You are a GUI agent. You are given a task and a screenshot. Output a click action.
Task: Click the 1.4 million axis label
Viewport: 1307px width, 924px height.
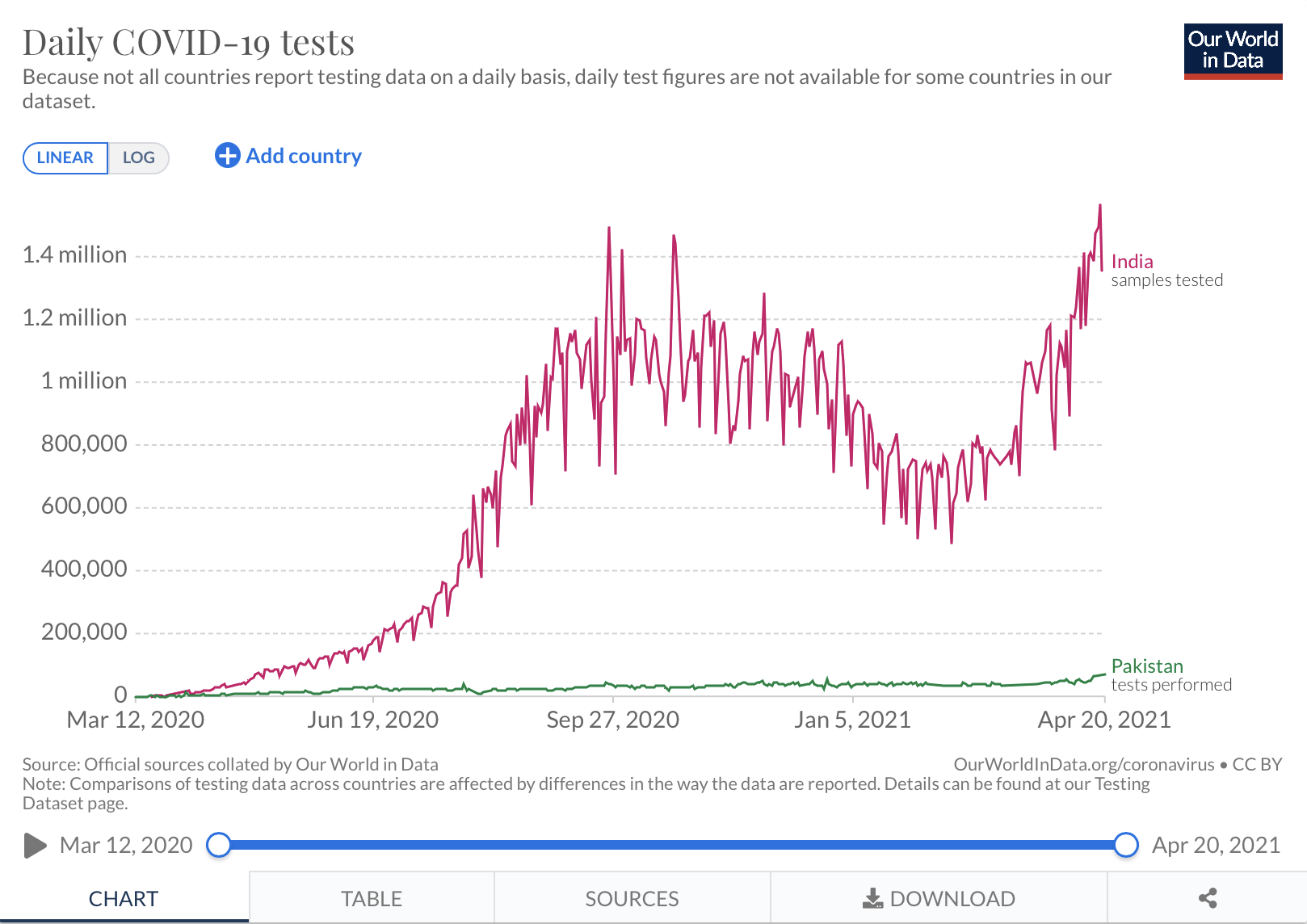(74, 255)
